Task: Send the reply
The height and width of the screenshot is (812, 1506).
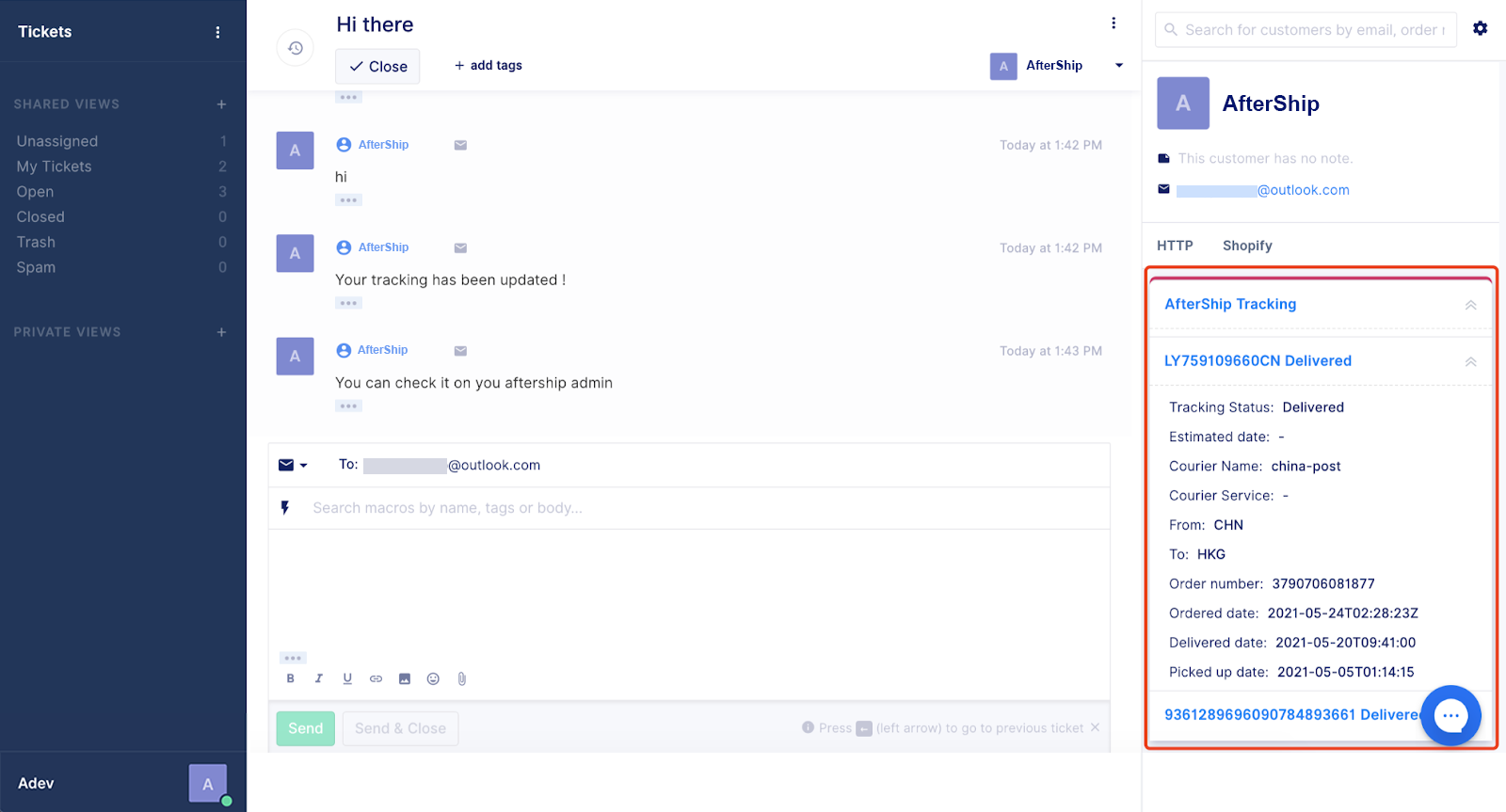Action: click(x=305, y=728)
